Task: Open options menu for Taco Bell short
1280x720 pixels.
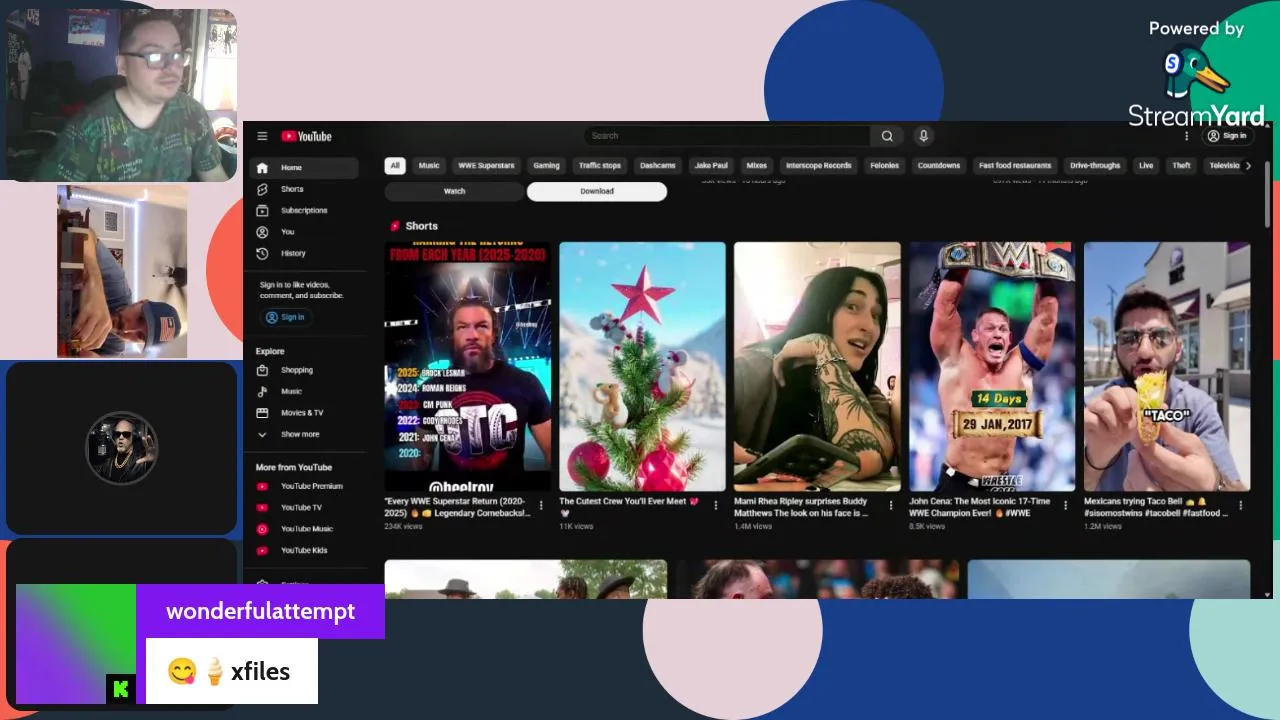Action: click(x=1241, y=506)
